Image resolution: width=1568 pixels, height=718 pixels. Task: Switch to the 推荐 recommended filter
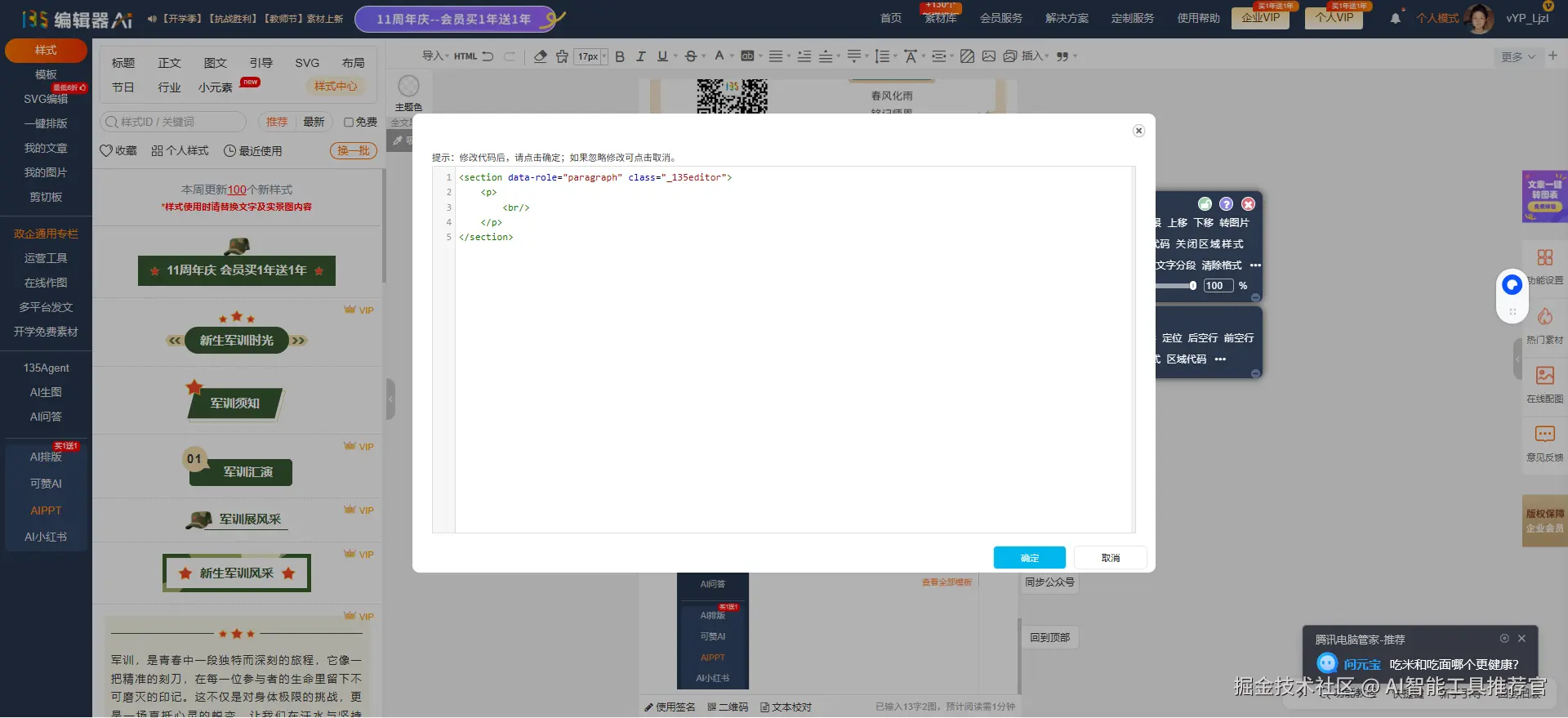coord(277,122)
